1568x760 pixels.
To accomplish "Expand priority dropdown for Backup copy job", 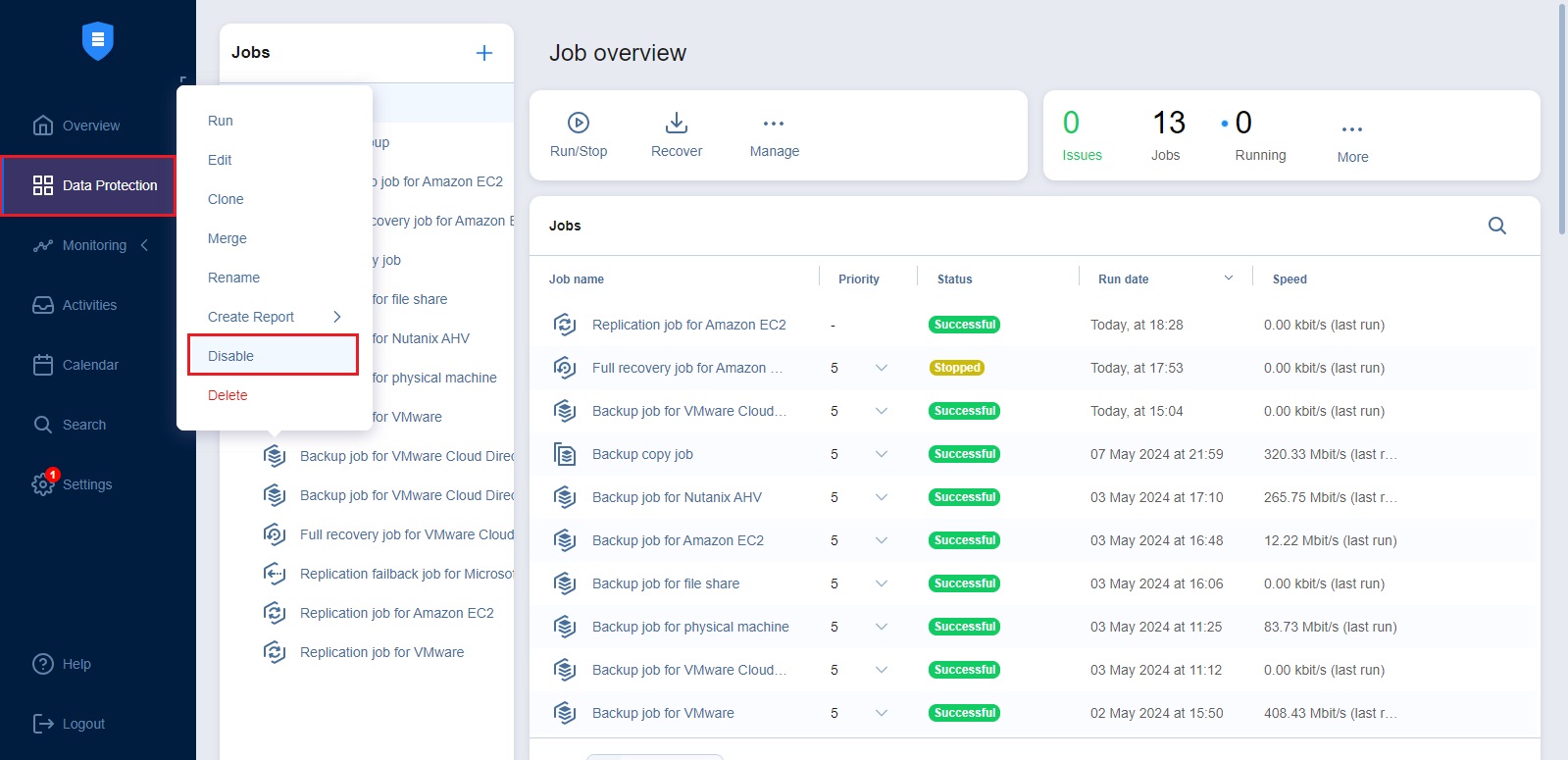I will pos(881,454).
